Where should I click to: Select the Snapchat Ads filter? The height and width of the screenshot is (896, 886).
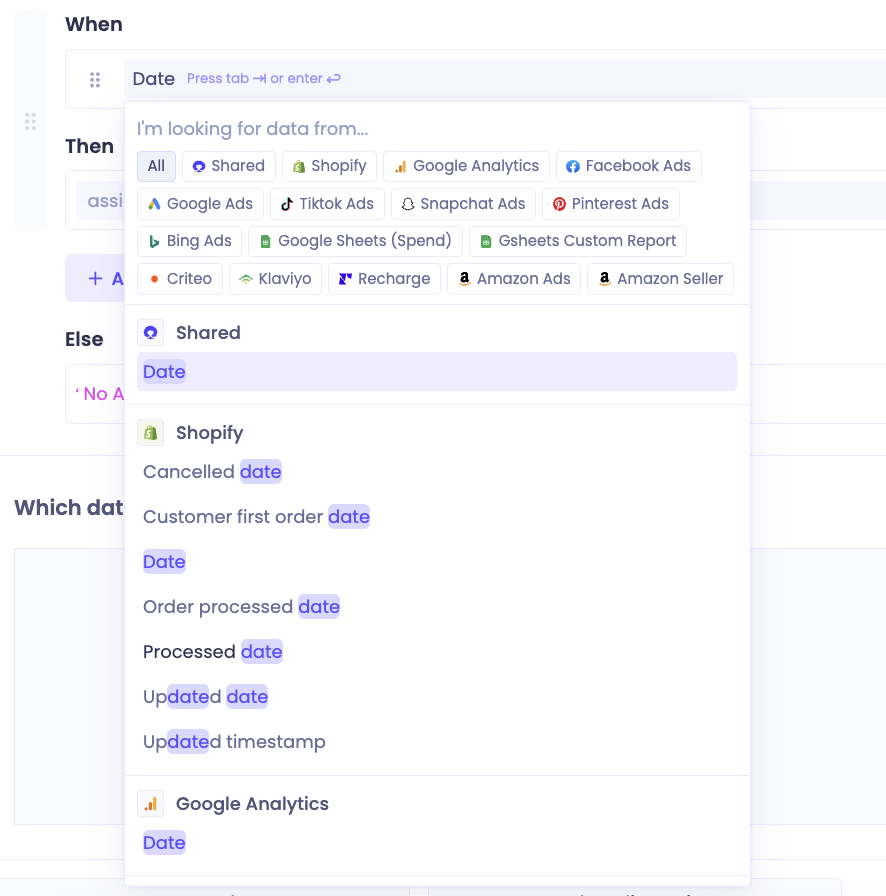[464, 204]
